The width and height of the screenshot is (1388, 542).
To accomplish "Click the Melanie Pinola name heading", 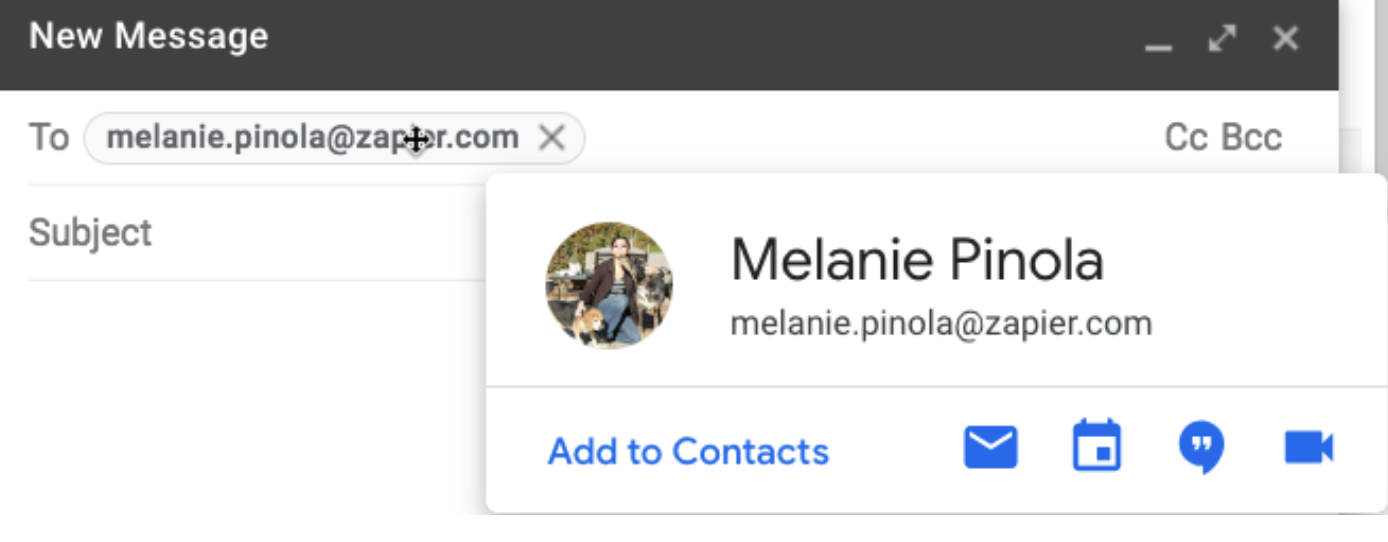I will (917, 260).
